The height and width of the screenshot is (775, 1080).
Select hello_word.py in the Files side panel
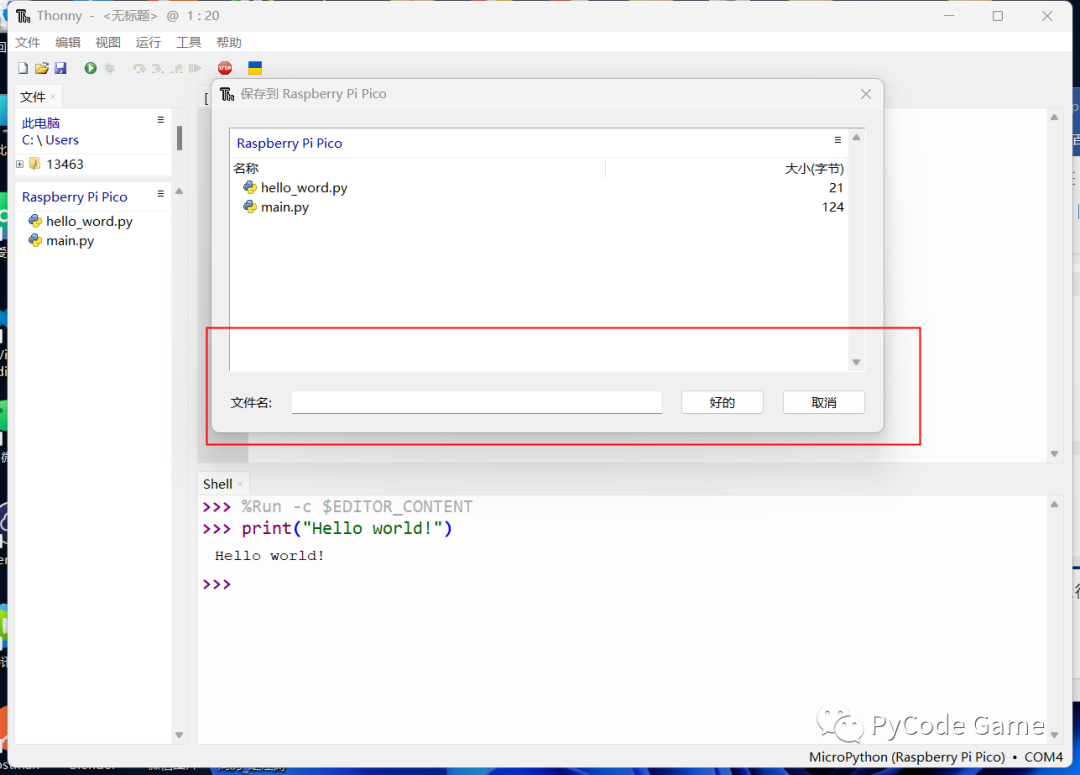coord(89,221)
